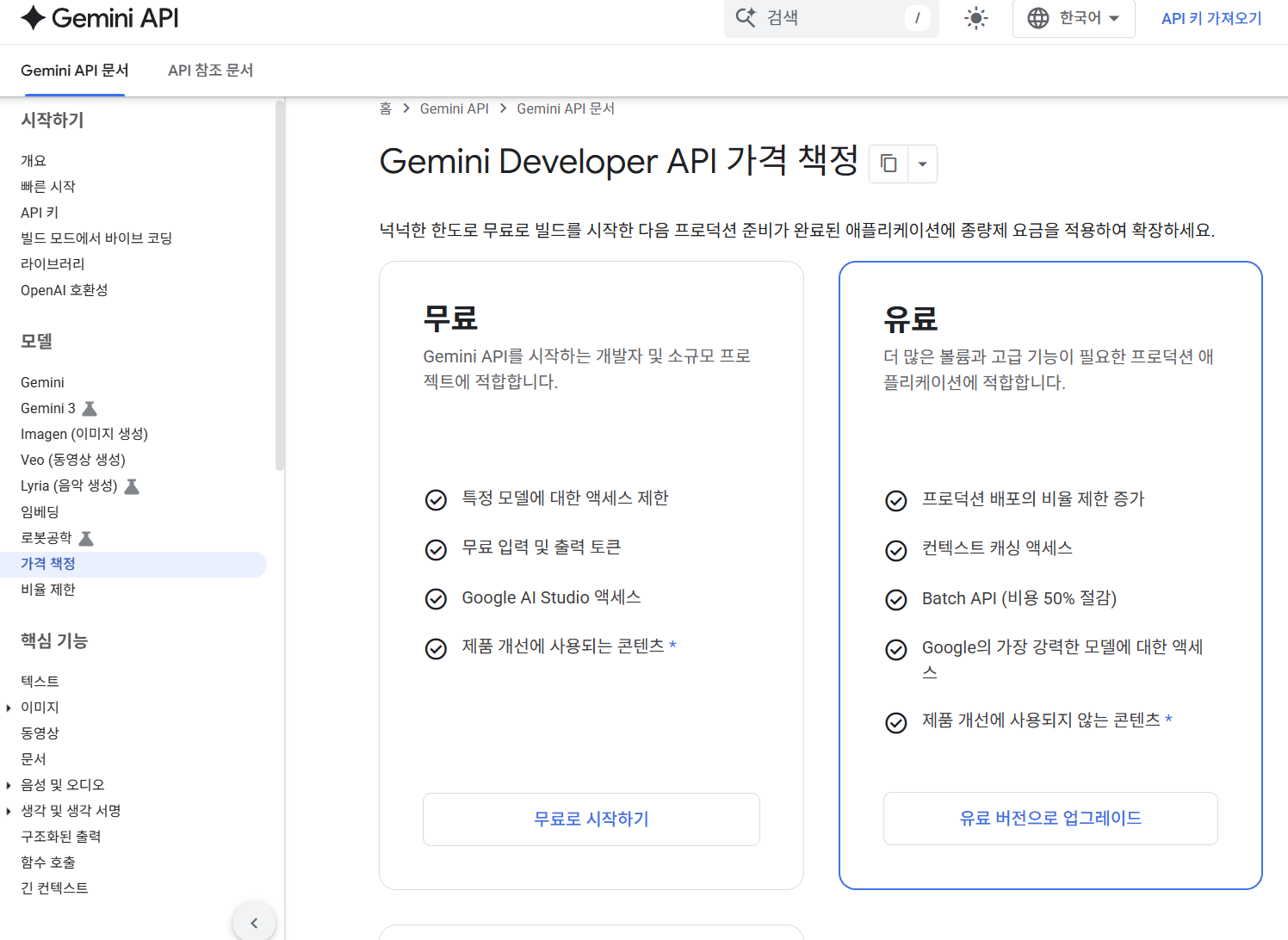1288x940 pixels.
Task: Open 빠른 시작 in the sidebar
Action: pyautogui.click(x=48, y=187)
